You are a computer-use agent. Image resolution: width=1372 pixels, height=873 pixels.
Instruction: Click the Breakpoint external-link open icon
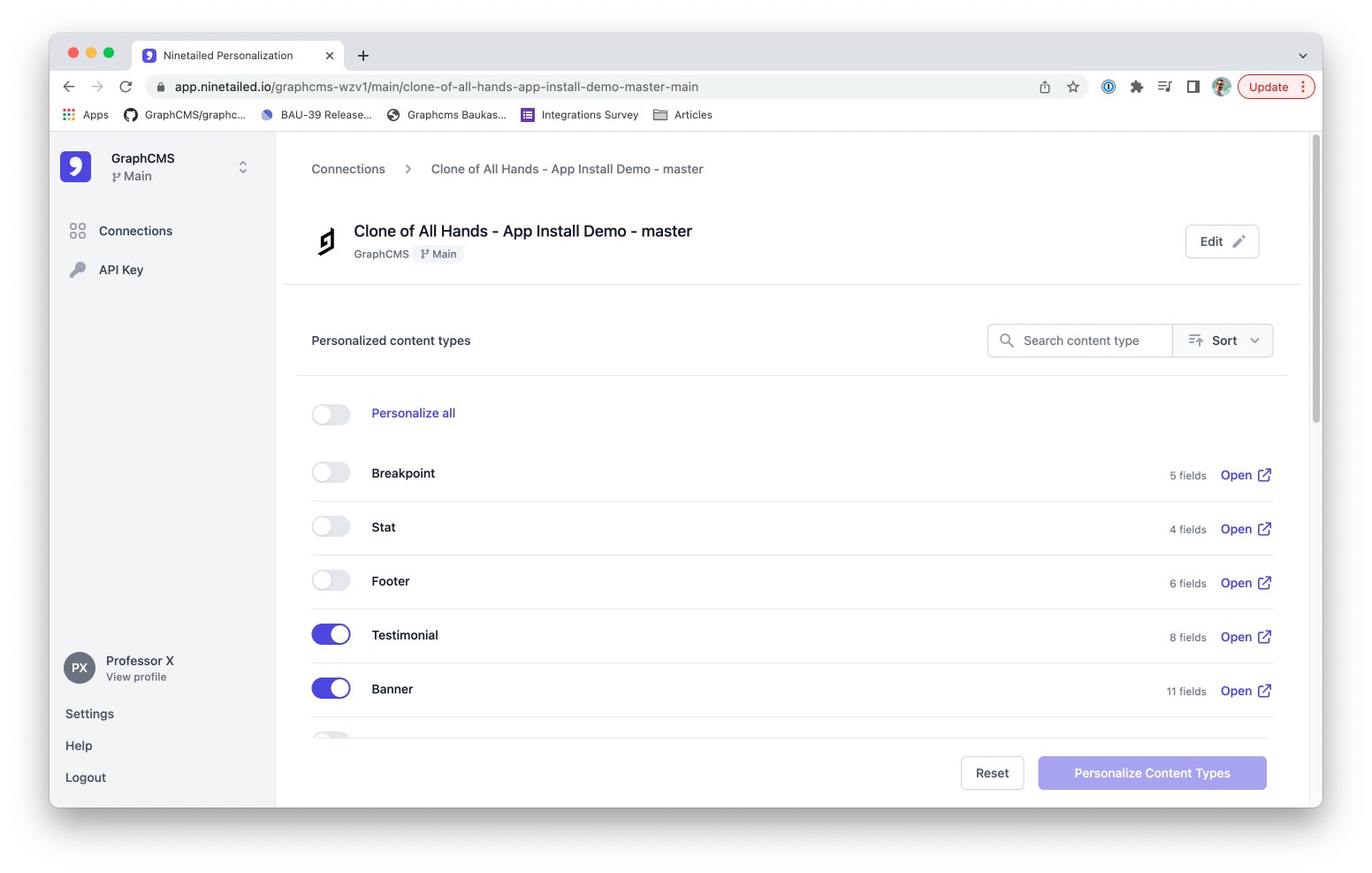coord(1264,475)
